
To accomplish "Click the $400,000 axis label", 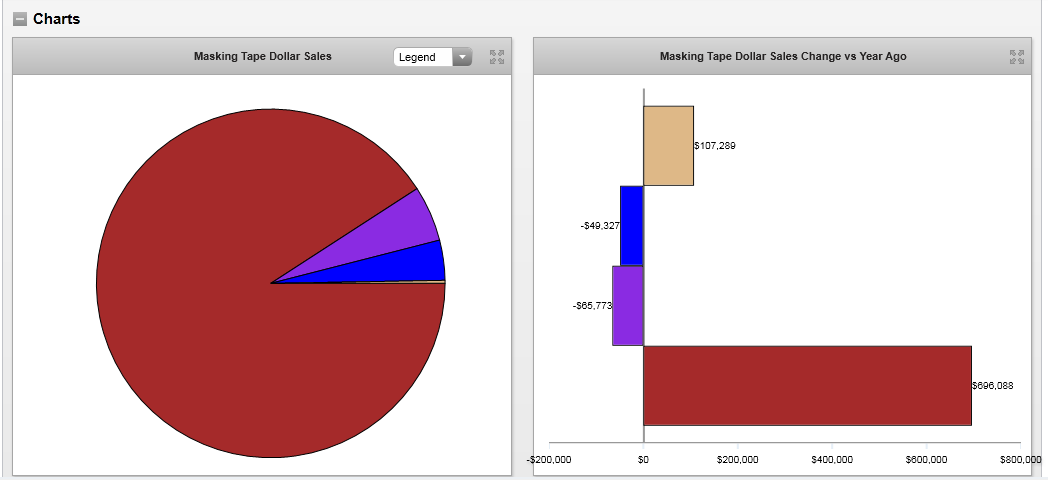I will 832,460.
